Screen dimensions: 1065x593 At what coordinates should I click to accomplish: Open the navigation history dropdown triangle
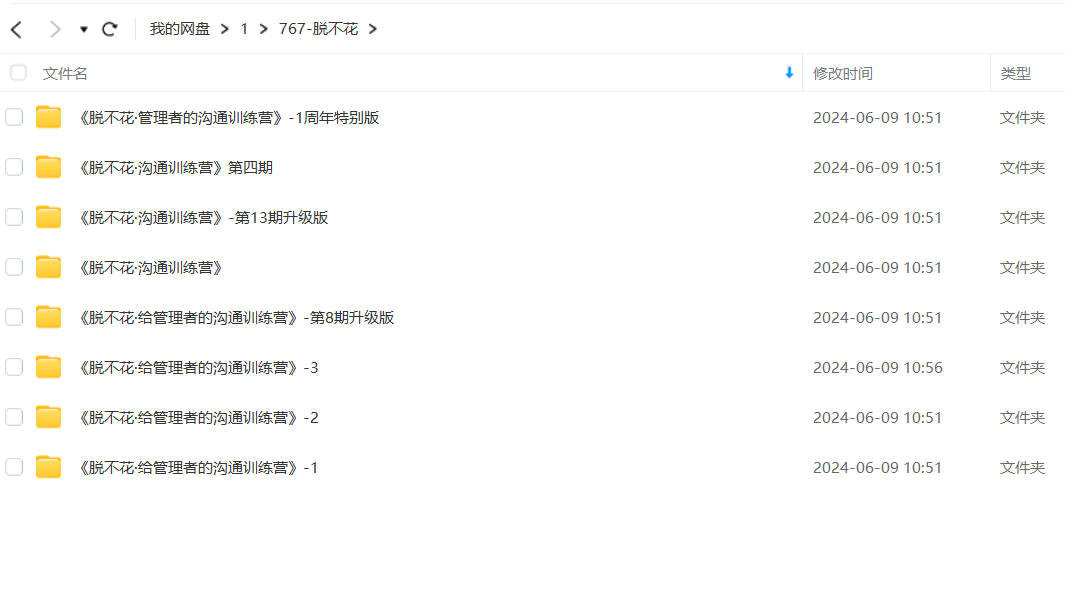click(x=84, y=29)
